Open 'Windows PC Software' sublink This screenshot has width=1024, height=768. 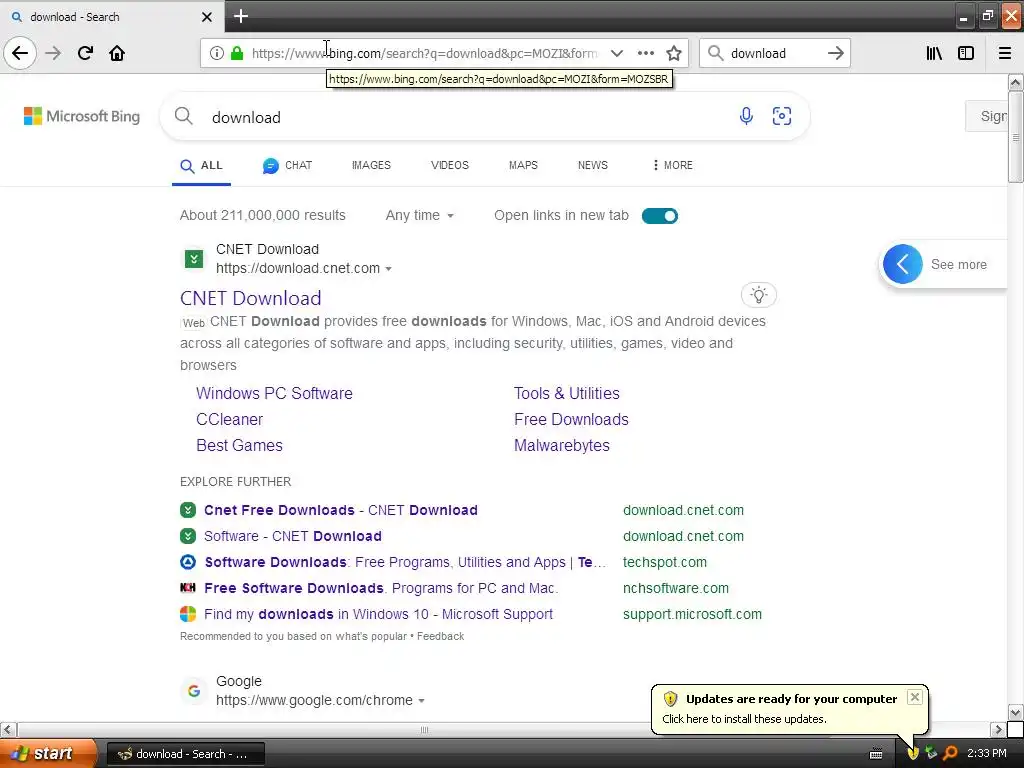pyautogui.click(x=274, y=393)
